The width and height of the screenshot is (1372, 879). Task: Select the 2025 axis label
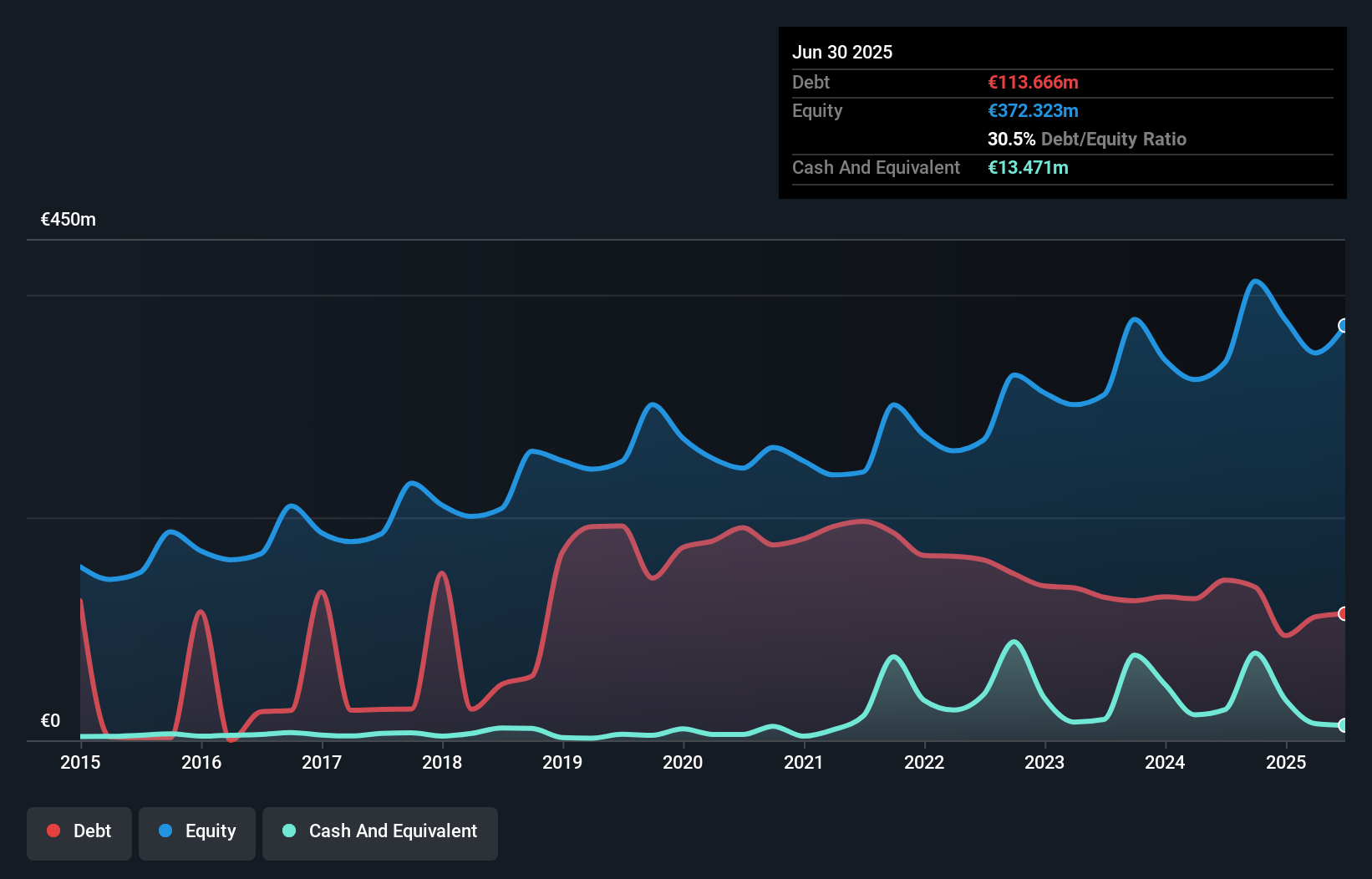[x=1287, y=762]
